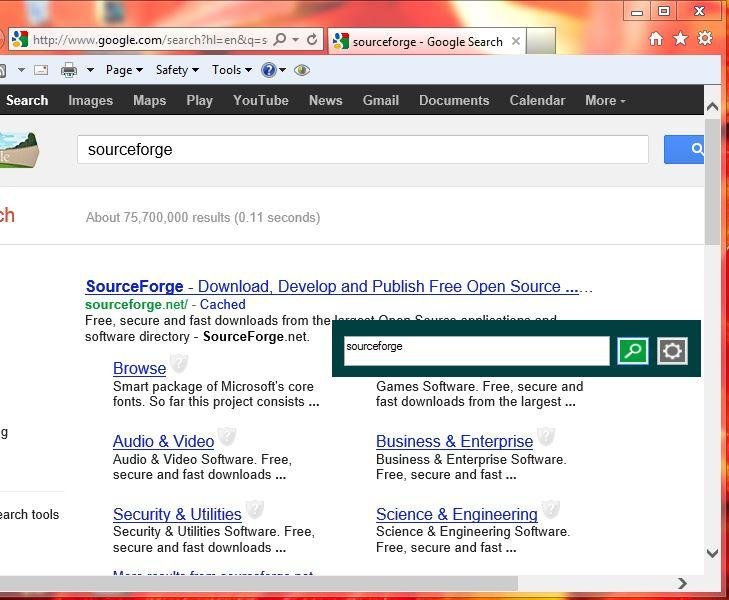
Task: Click the address bar search magnifier icon
Action: pyautogui.click(x=280, y=39)
